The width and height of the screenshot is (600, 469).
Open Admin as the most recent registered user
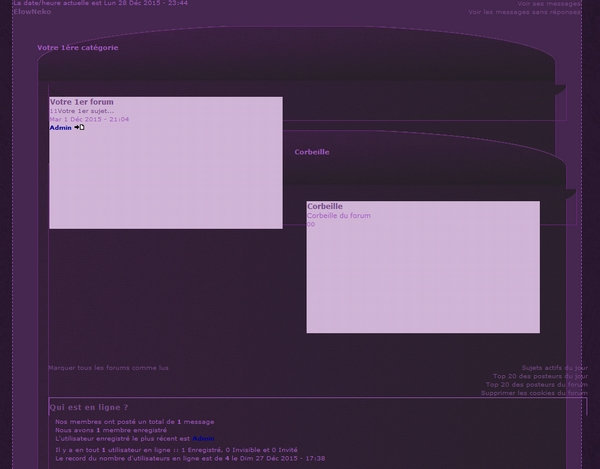tap(203, 438)
